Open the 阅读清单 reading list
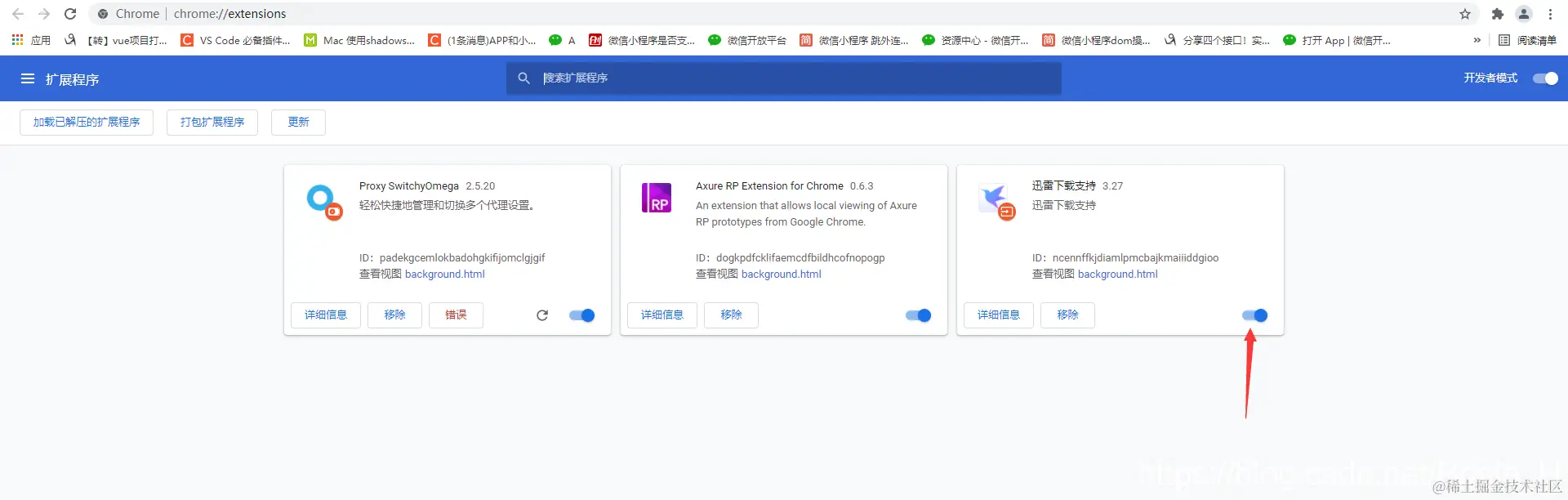1568x500 pixels. pos(1527,40)
